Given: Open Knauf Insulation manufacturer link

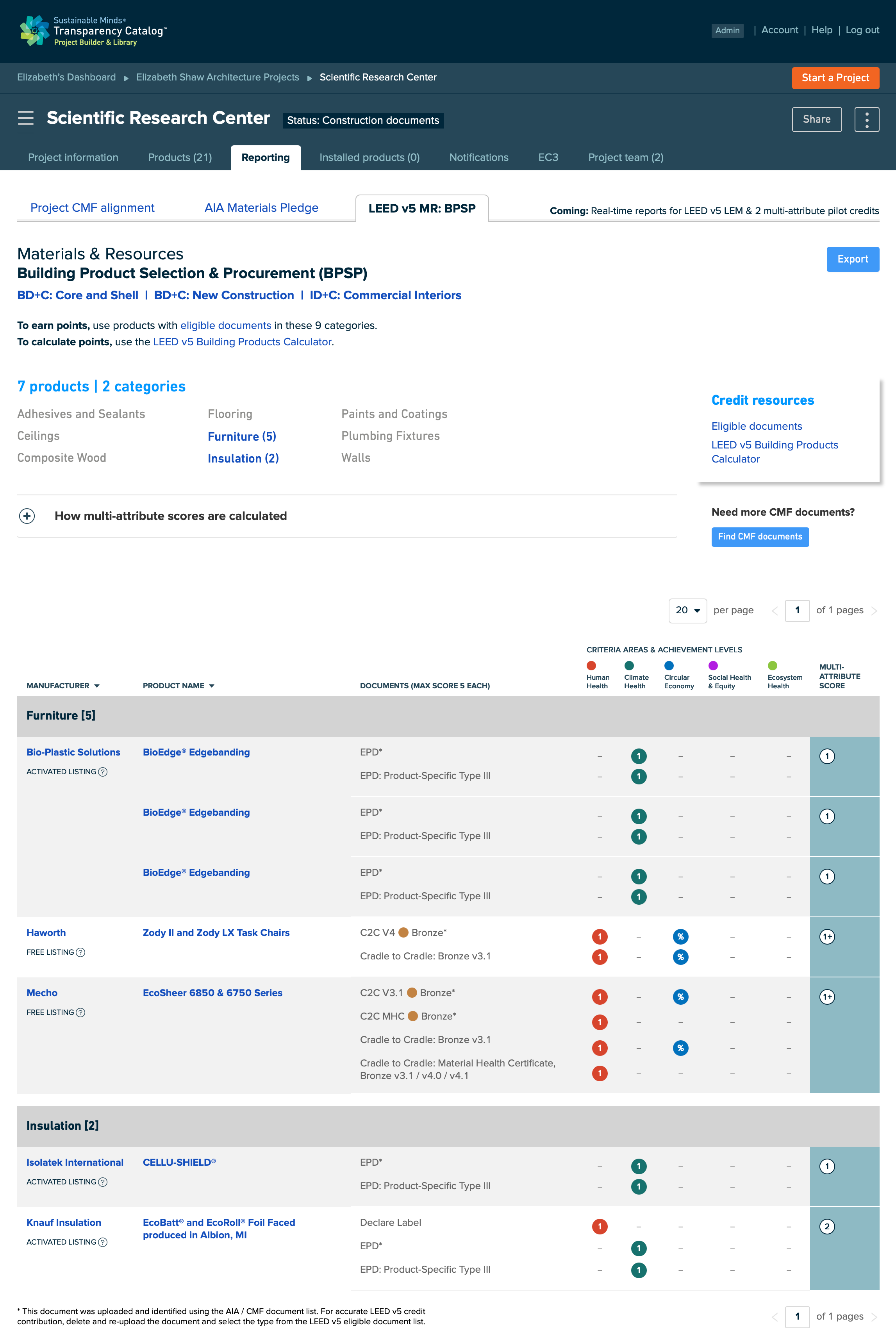Looking at the screenshot, I should 63,1222.
